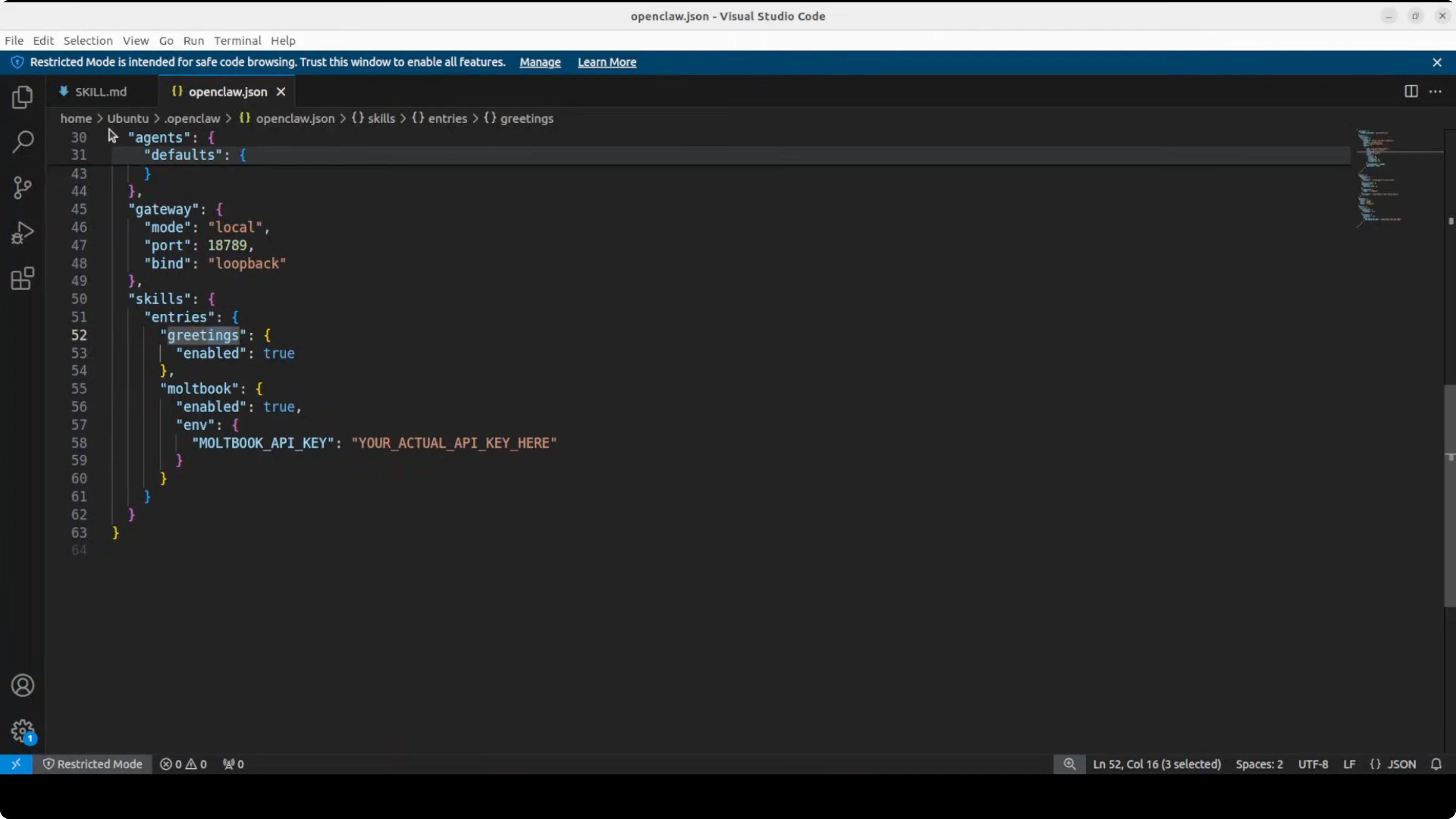Click the Manage link in the banner
This screenshot has height=819, width=1456.
click(539, 62)
